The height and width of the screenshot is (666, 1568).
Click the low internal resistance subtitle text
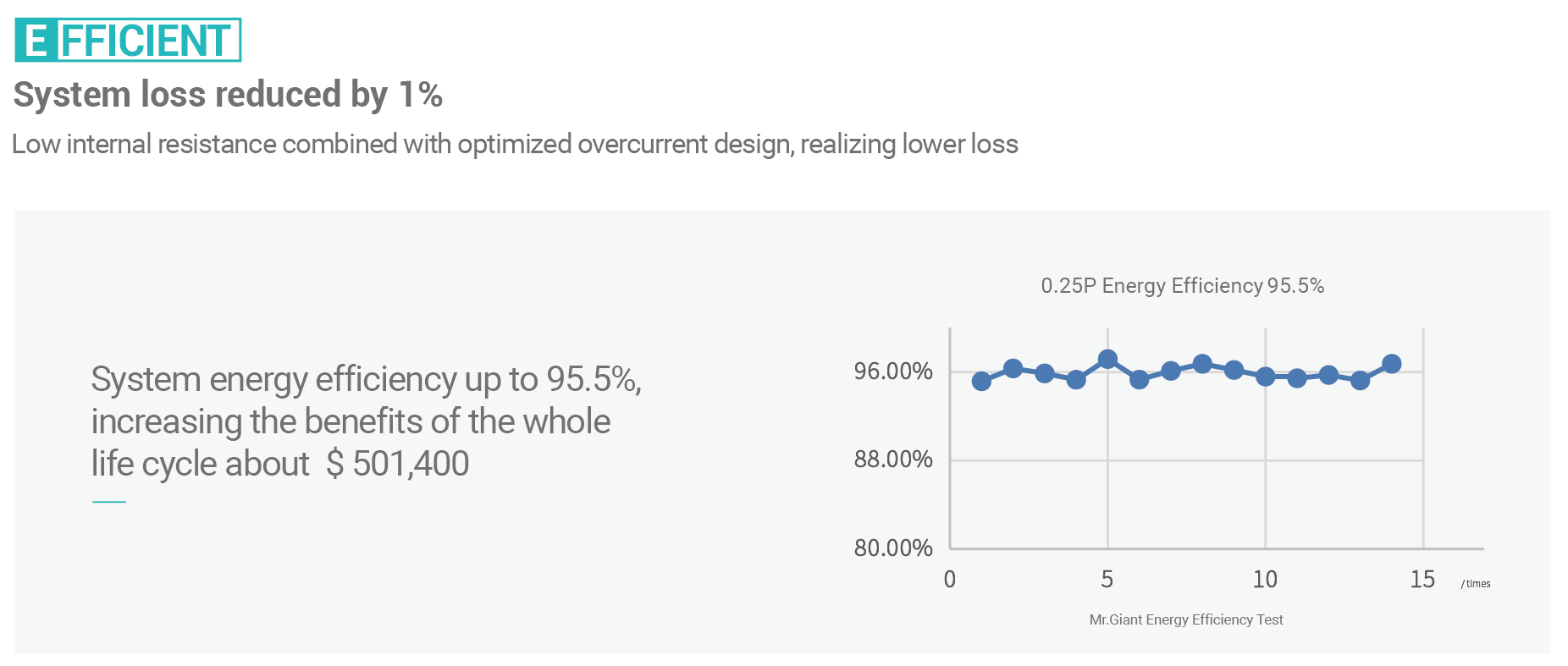pyautogui.click(x=515, y=144)
